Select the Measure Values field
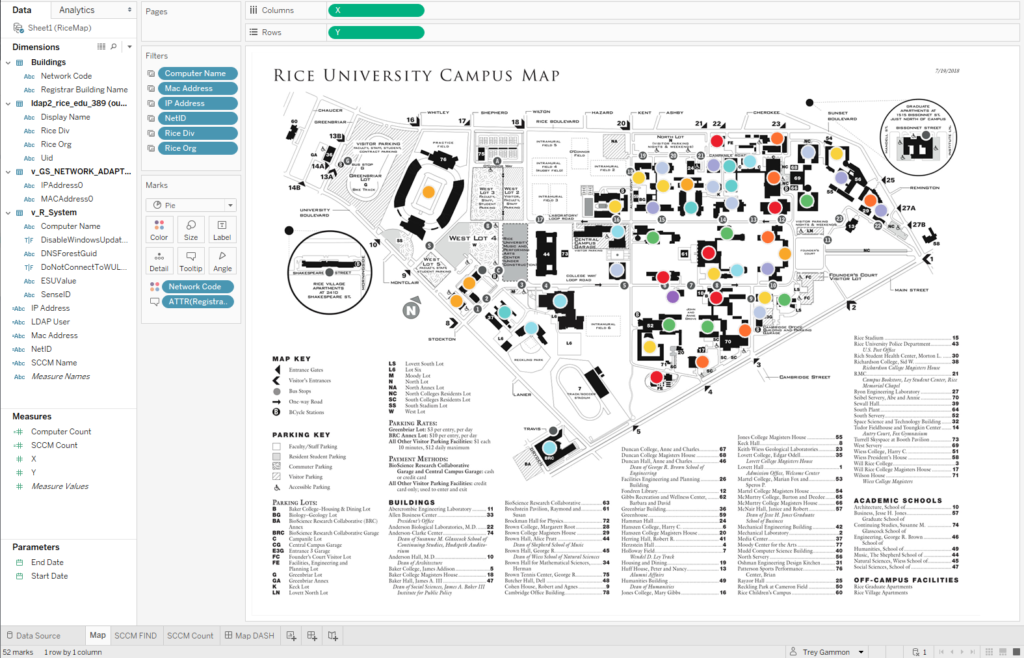This screenshot has width=1024, height=658. click(x=60, y=486)
